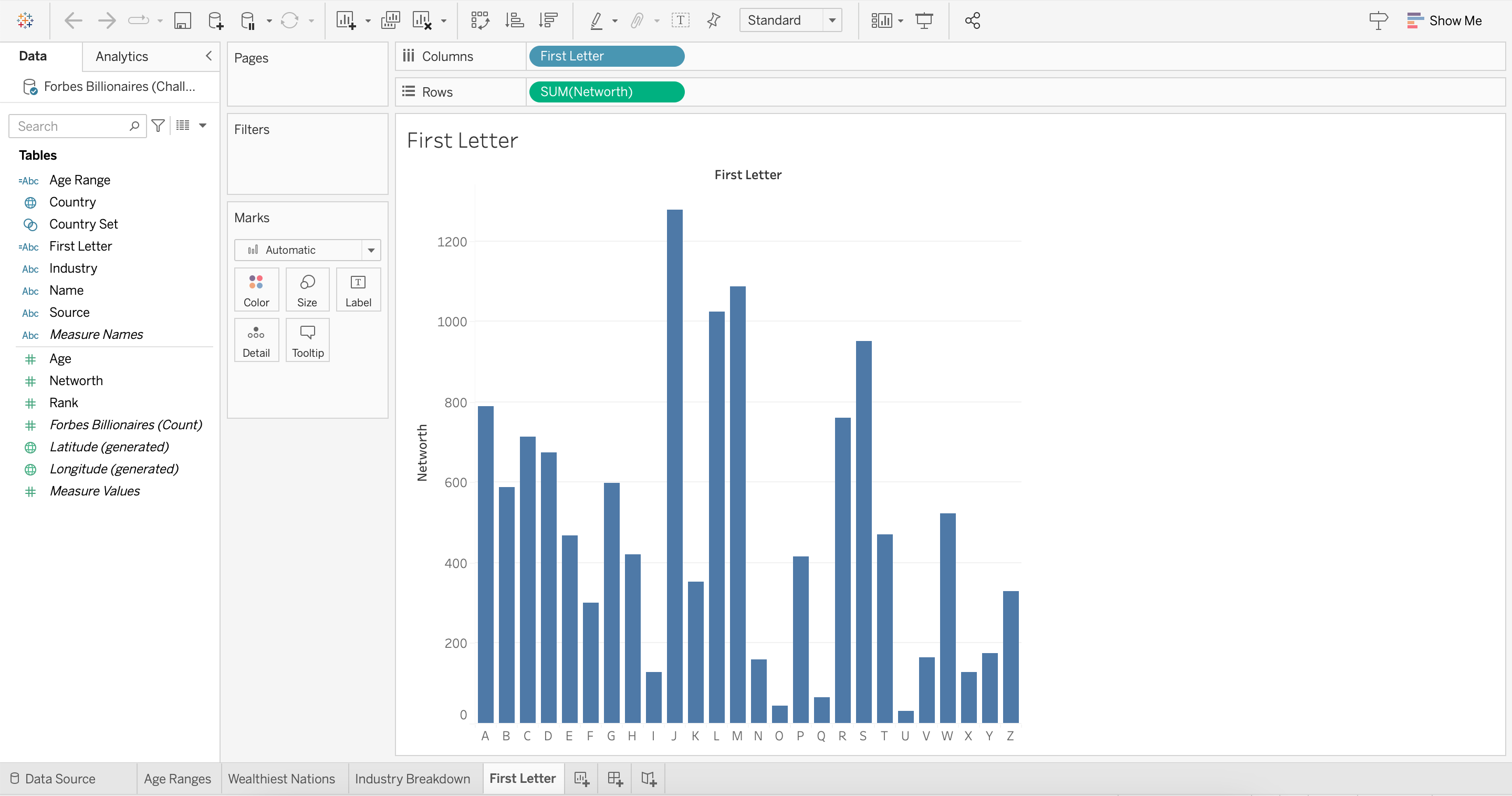Click the Add new data source icon

pos(215,21)
